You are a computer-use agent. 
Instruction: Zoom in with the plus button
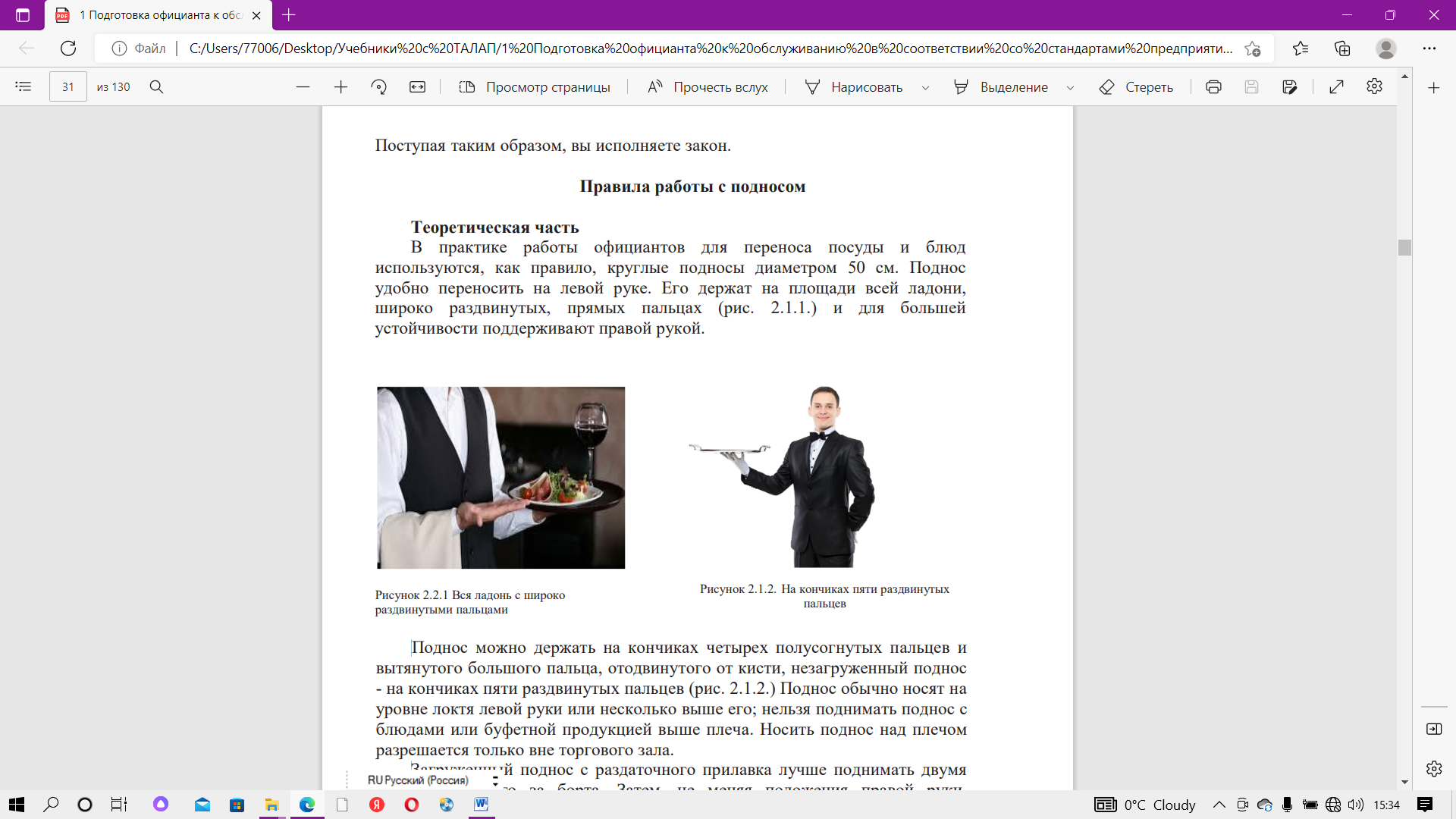click(340, 86)
